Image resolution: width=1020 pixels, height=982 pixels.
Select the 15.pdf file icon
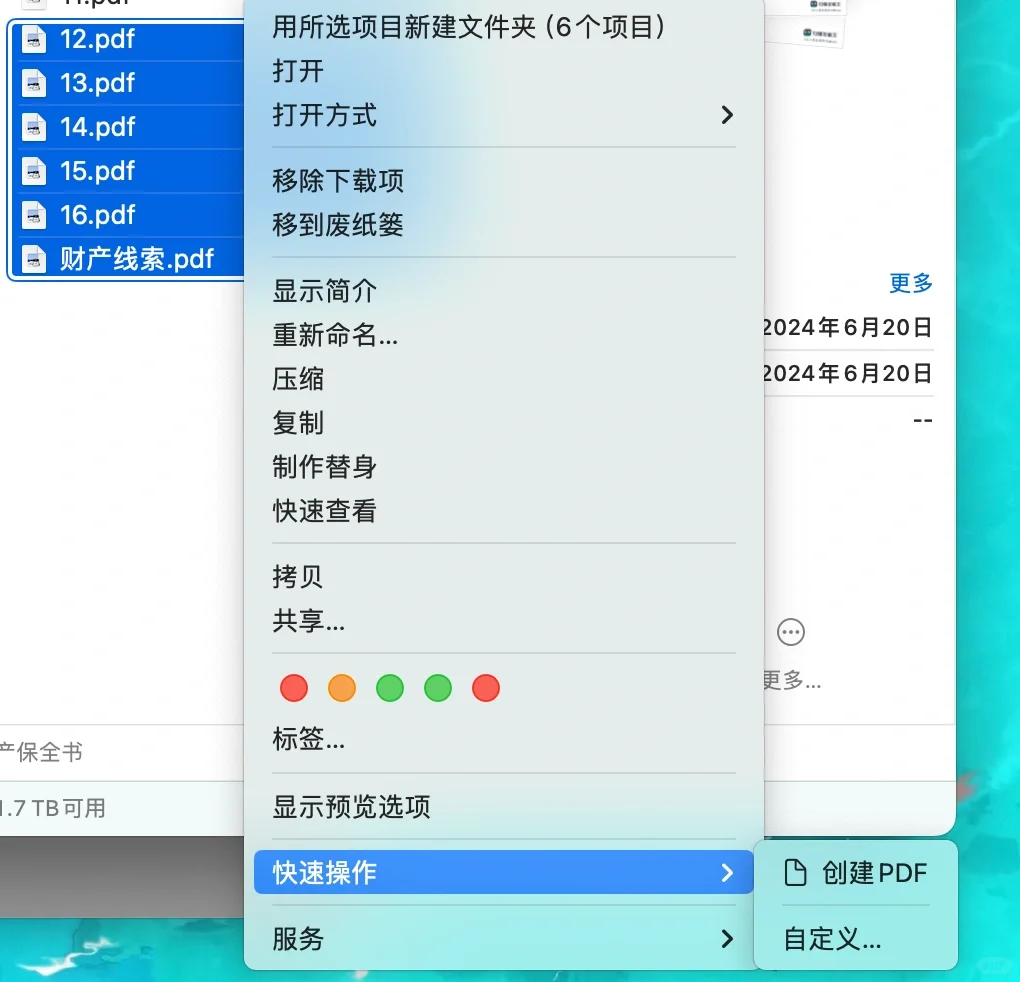click(x=36, y=171)
